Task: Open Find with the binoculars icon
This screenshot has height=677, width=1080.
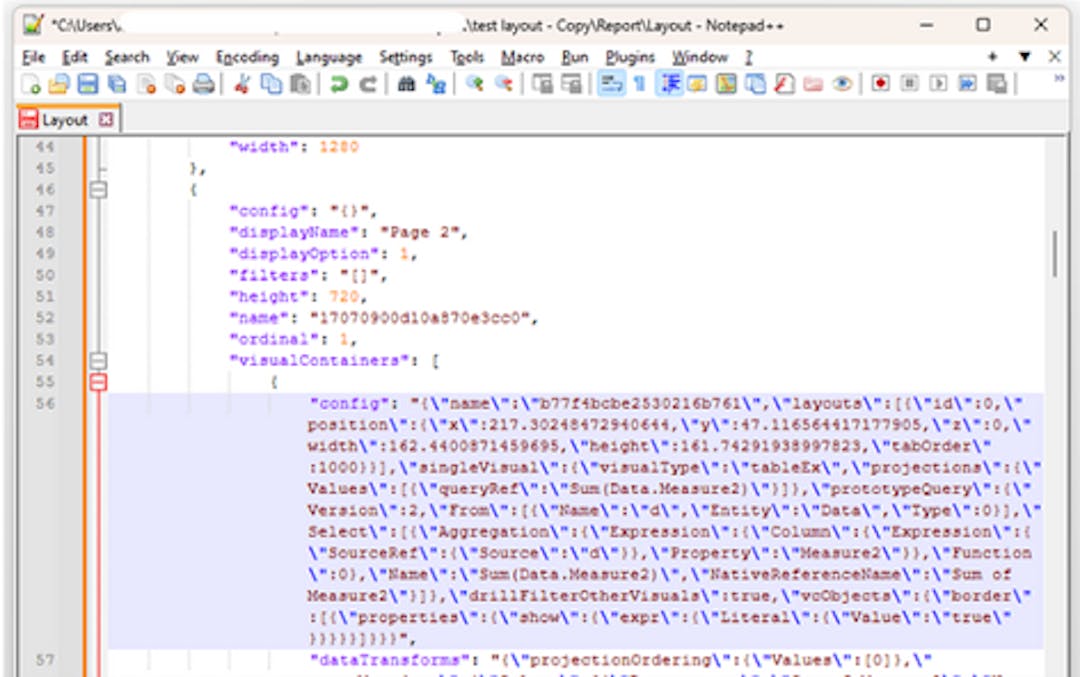Action: pos(406,84)
